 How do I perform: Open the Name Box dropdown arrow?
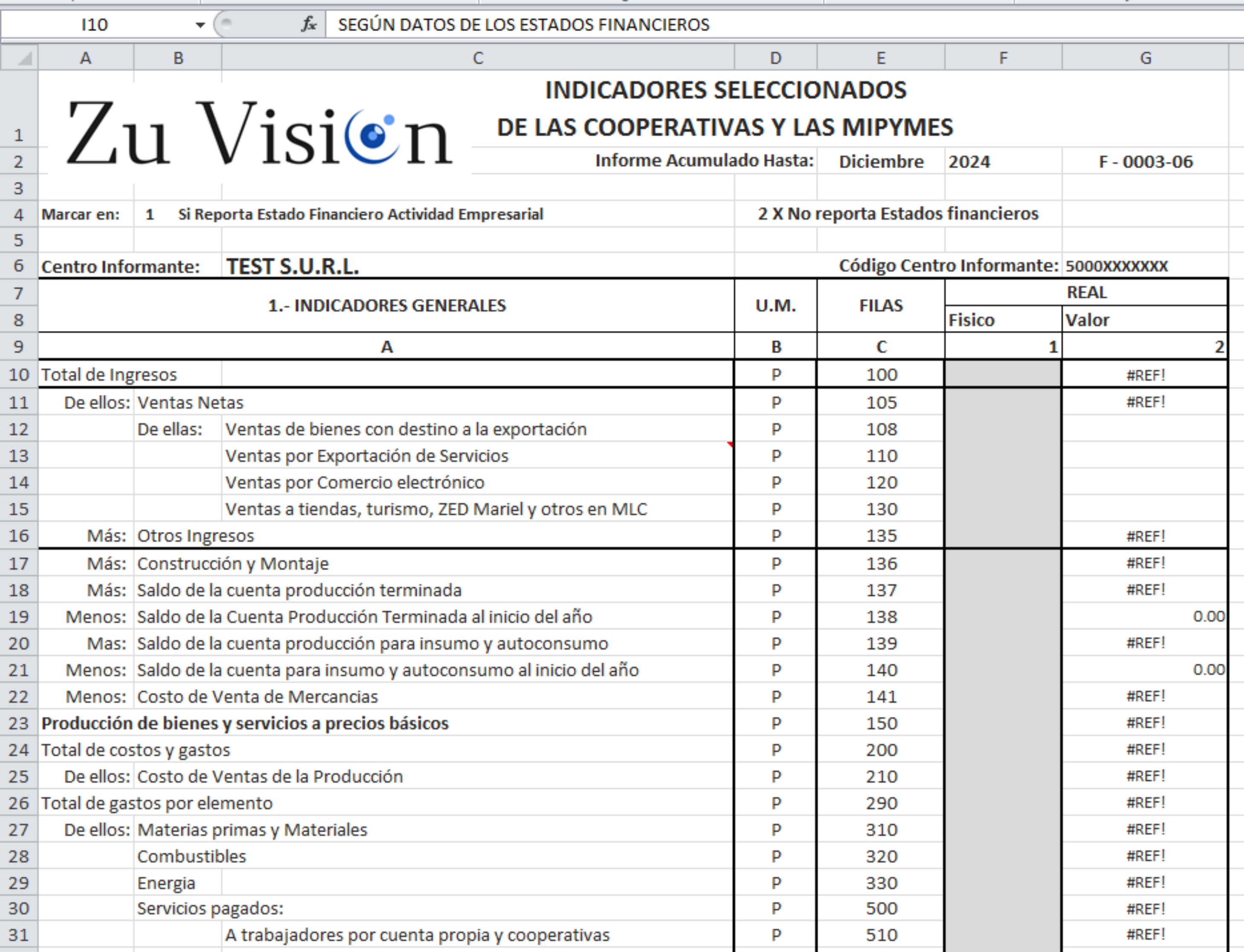pyautogui.click(x=199, y=25)
